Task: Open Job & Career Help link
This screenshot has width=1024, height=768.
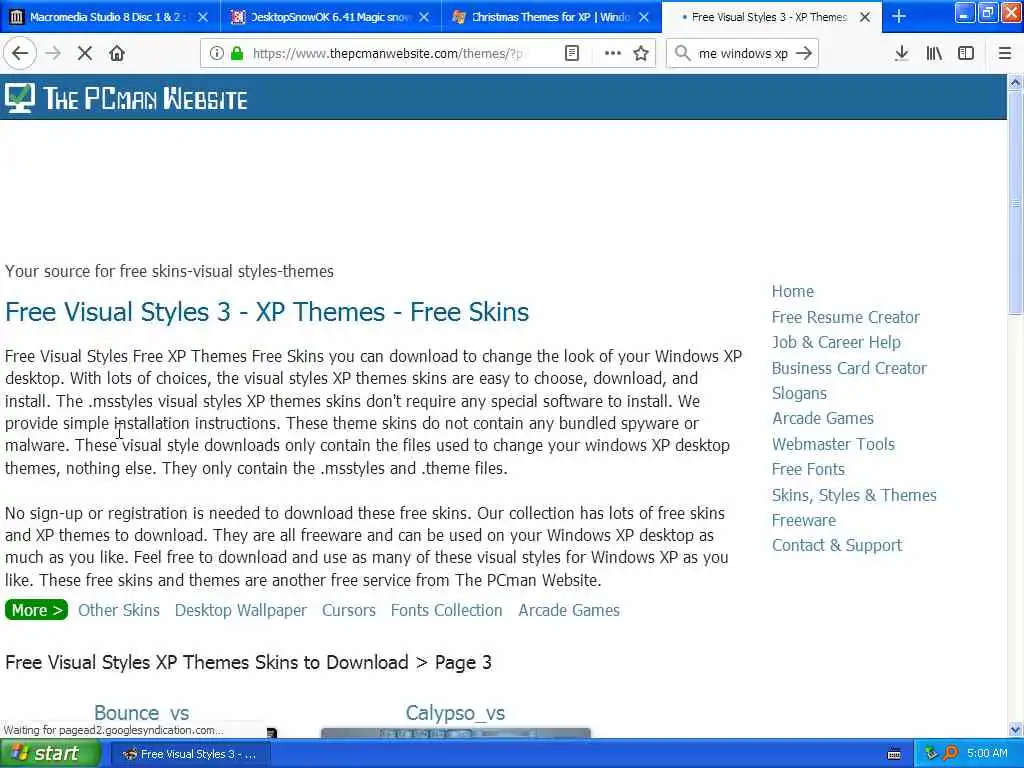Action: (x=835, y=342)
